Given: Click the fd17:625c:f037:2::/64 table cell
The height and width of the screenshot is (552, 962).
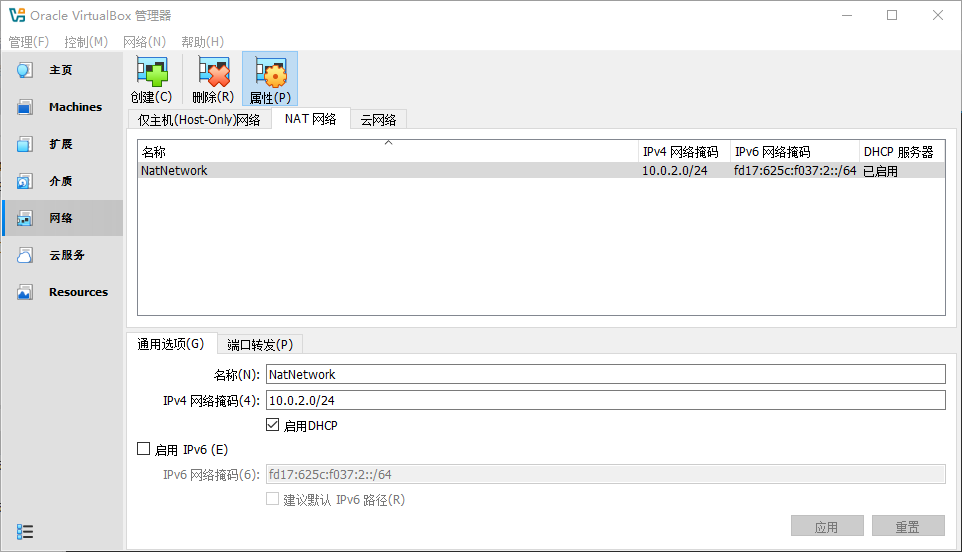Looking at the screenshot, I should 795,171.
